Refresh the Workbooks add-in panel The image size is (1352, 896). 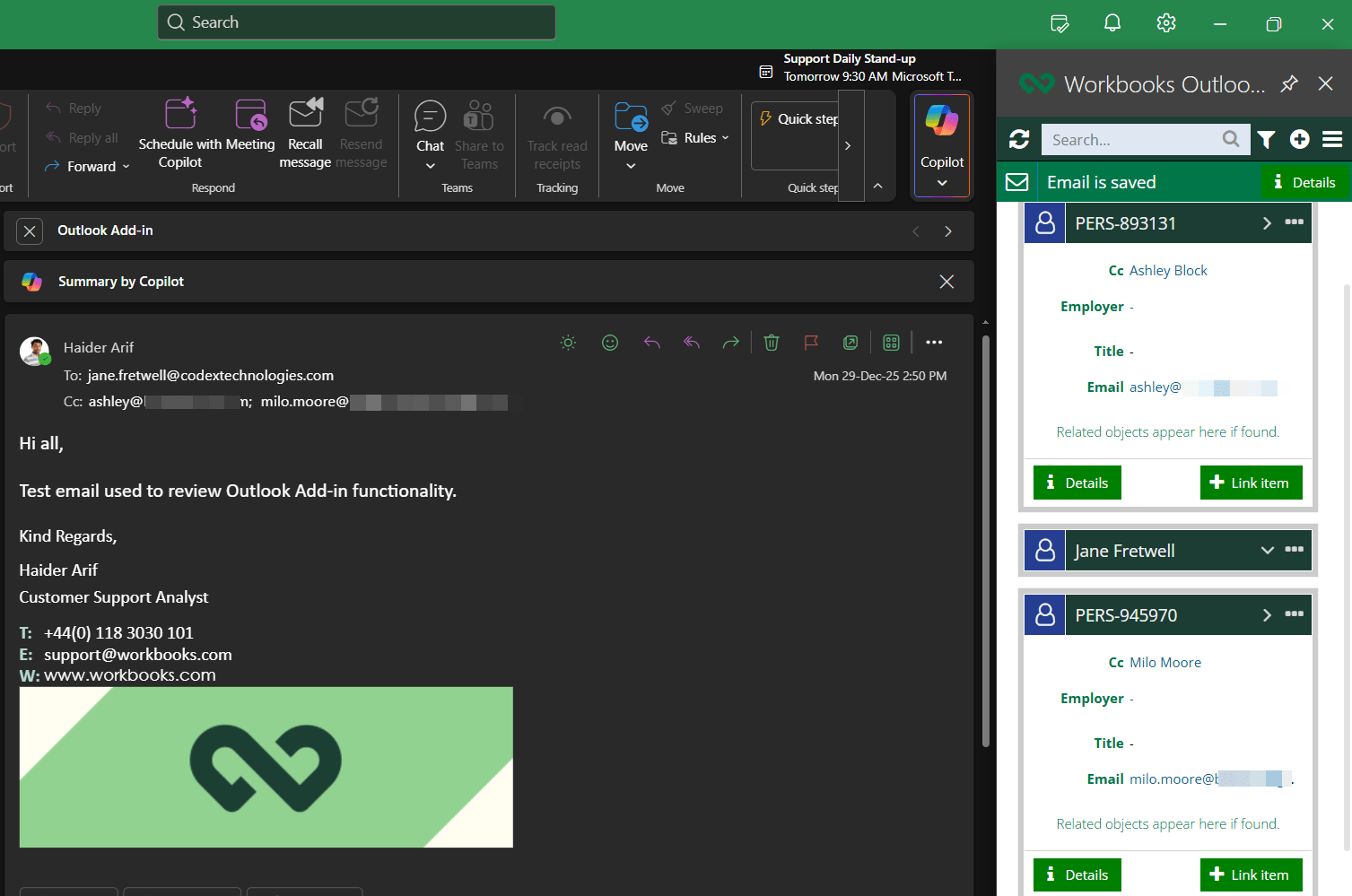[1019, 139]
